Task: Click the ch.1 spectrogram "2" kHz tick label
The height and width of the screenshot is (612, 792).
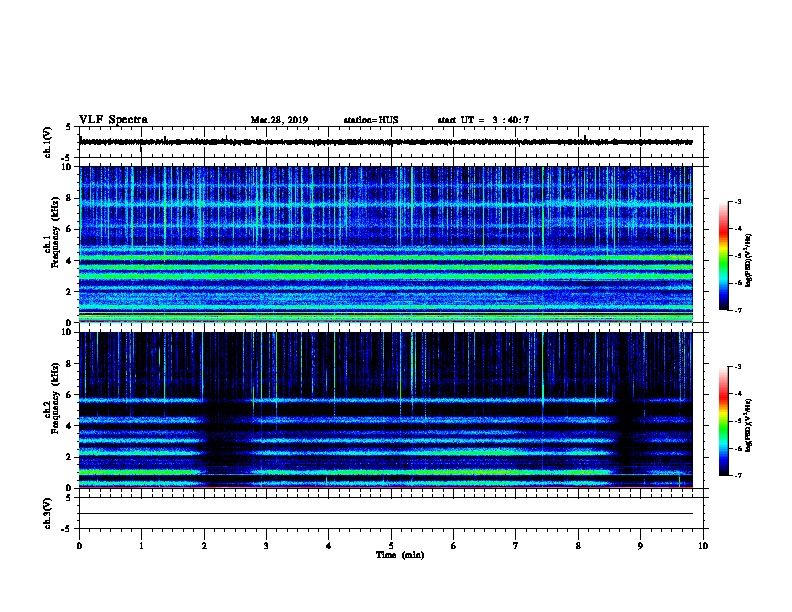Action: coord(69,292)
